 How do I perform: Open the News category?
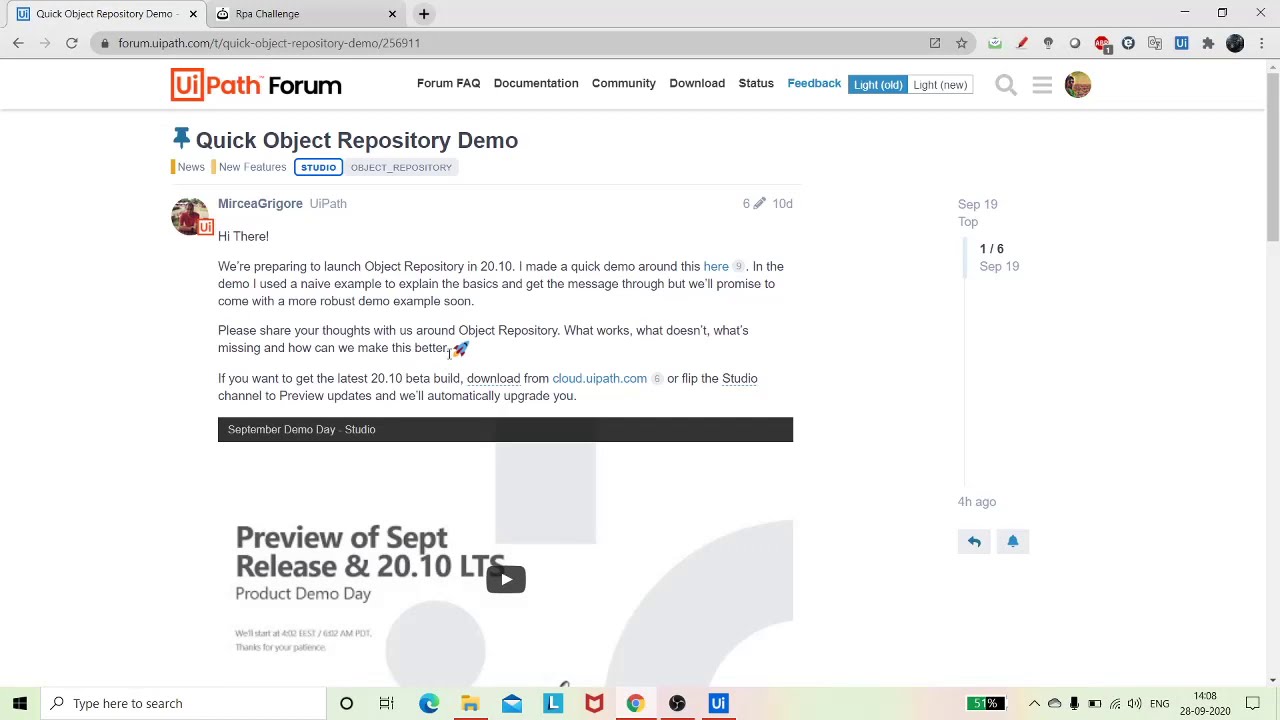[x=188, y=167]
